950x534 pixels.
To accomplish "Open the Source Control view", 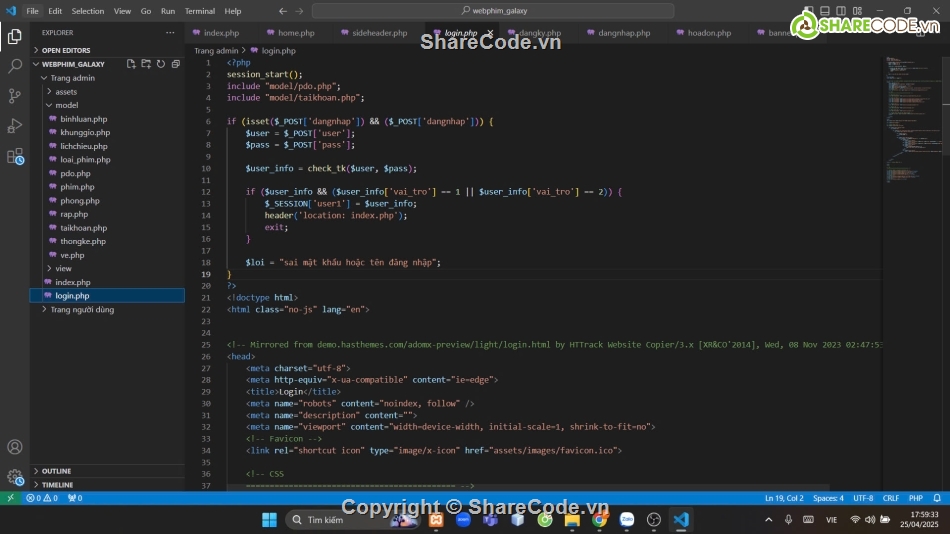I will click(15, 96).
